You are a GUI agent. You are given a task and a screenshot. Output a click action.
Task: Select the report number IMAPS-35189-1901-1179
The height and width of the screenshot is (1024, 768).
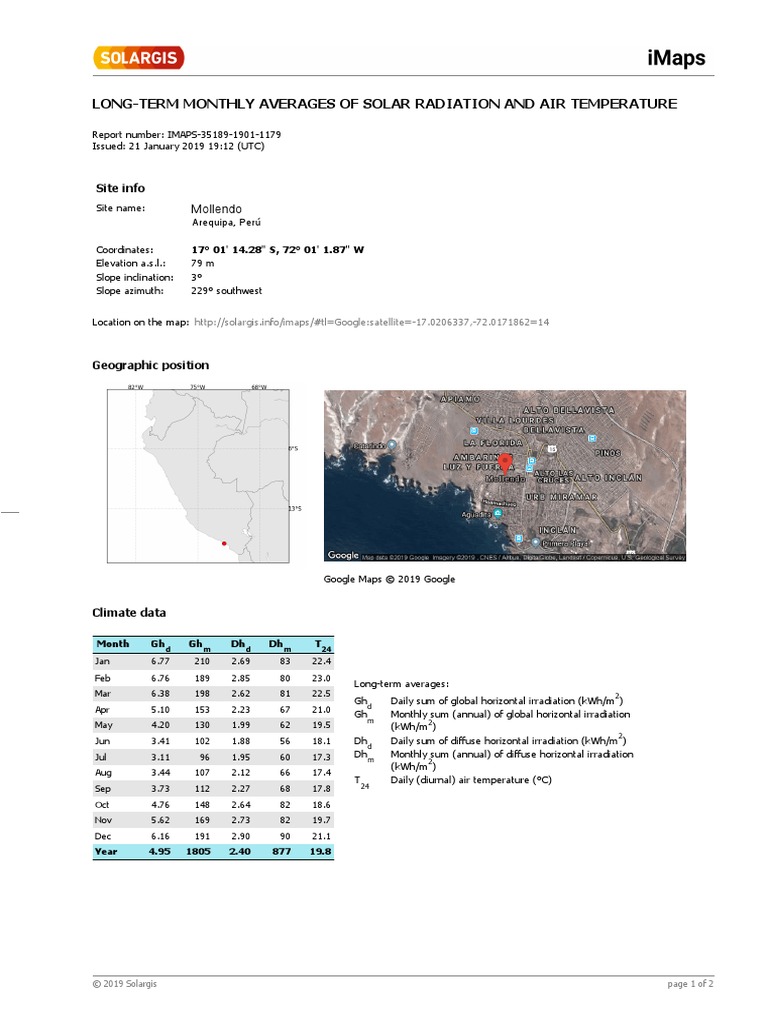point(224,135)
